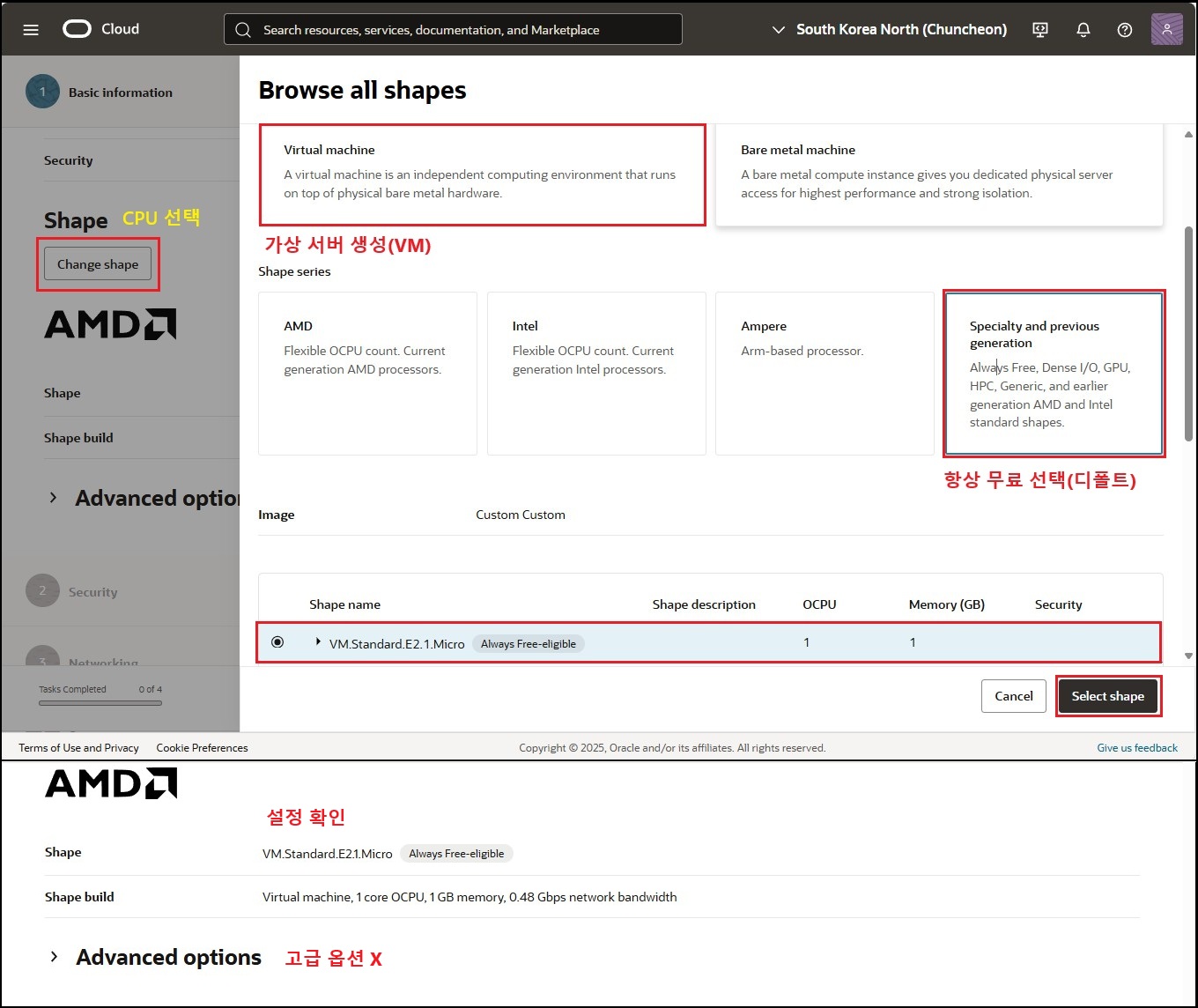Open Cookie Preferences link
The width and height of the screenshot is (1198, 1008).
tap(203, 748)
